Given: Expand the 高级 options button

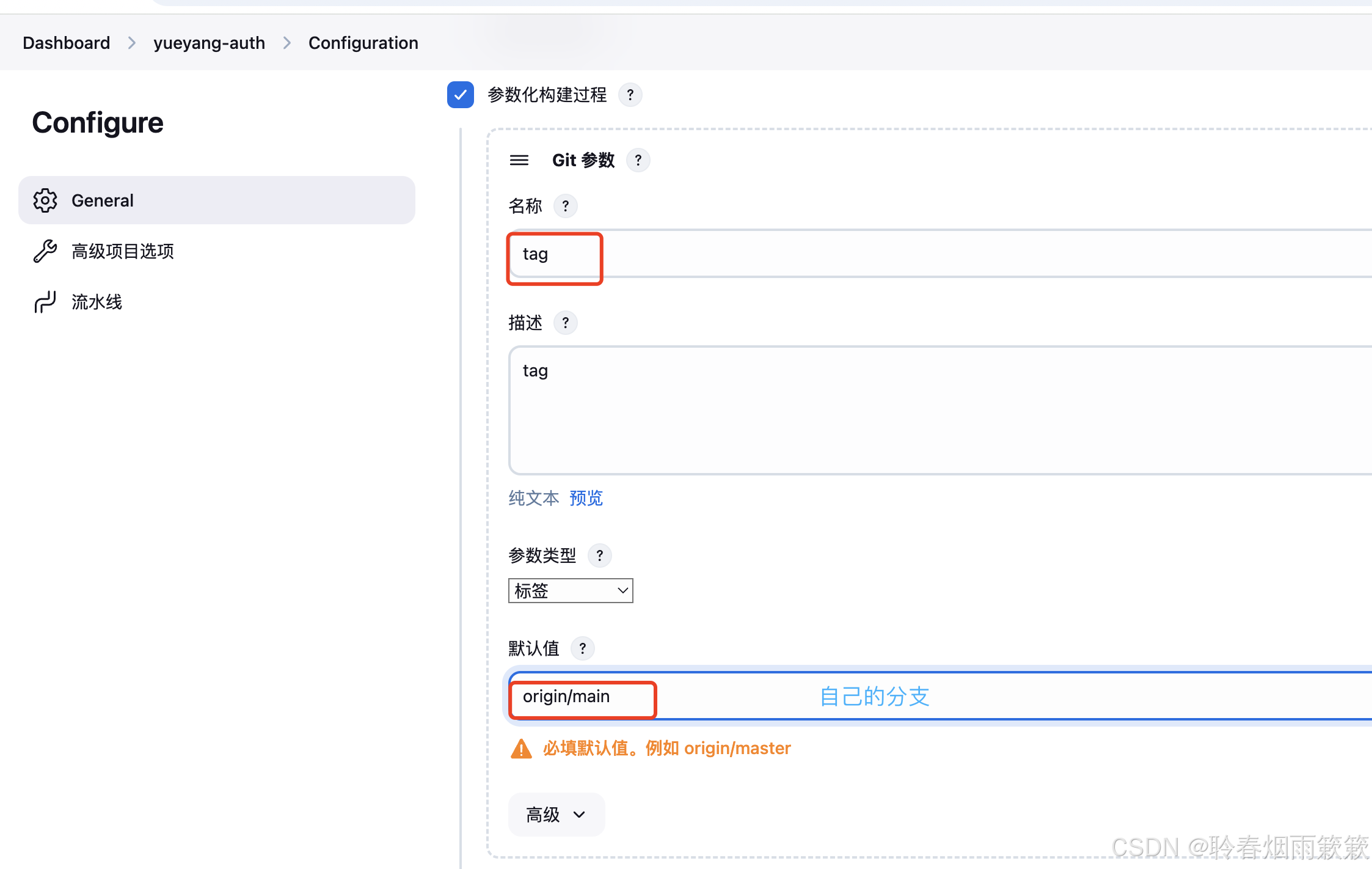Looking at the screenshot, I should 556,814.
